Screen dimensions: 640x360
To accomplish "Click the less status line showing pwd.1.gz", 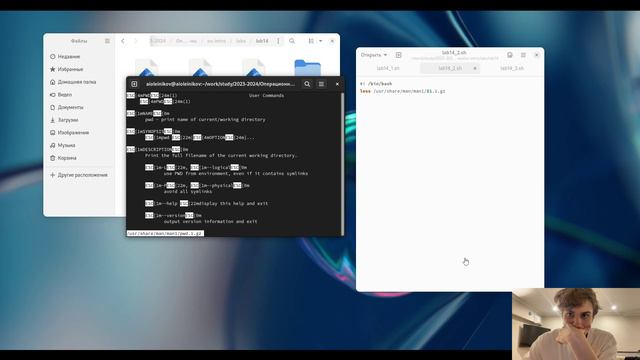I will coord(165,233).
